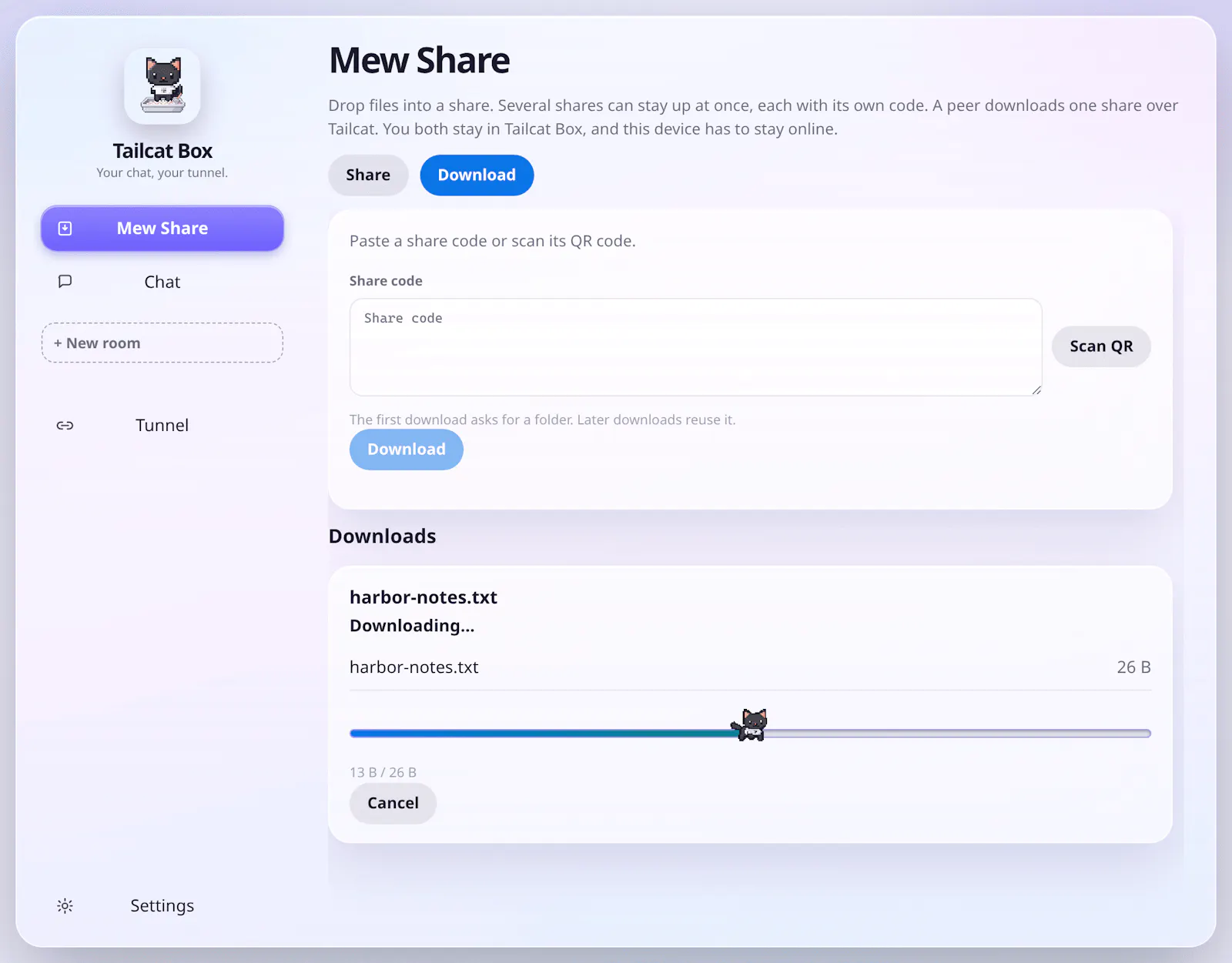1232x963 pixels.
Task: Click the "Your chat, your tunnel." tagline
Action: click(162, 173)
